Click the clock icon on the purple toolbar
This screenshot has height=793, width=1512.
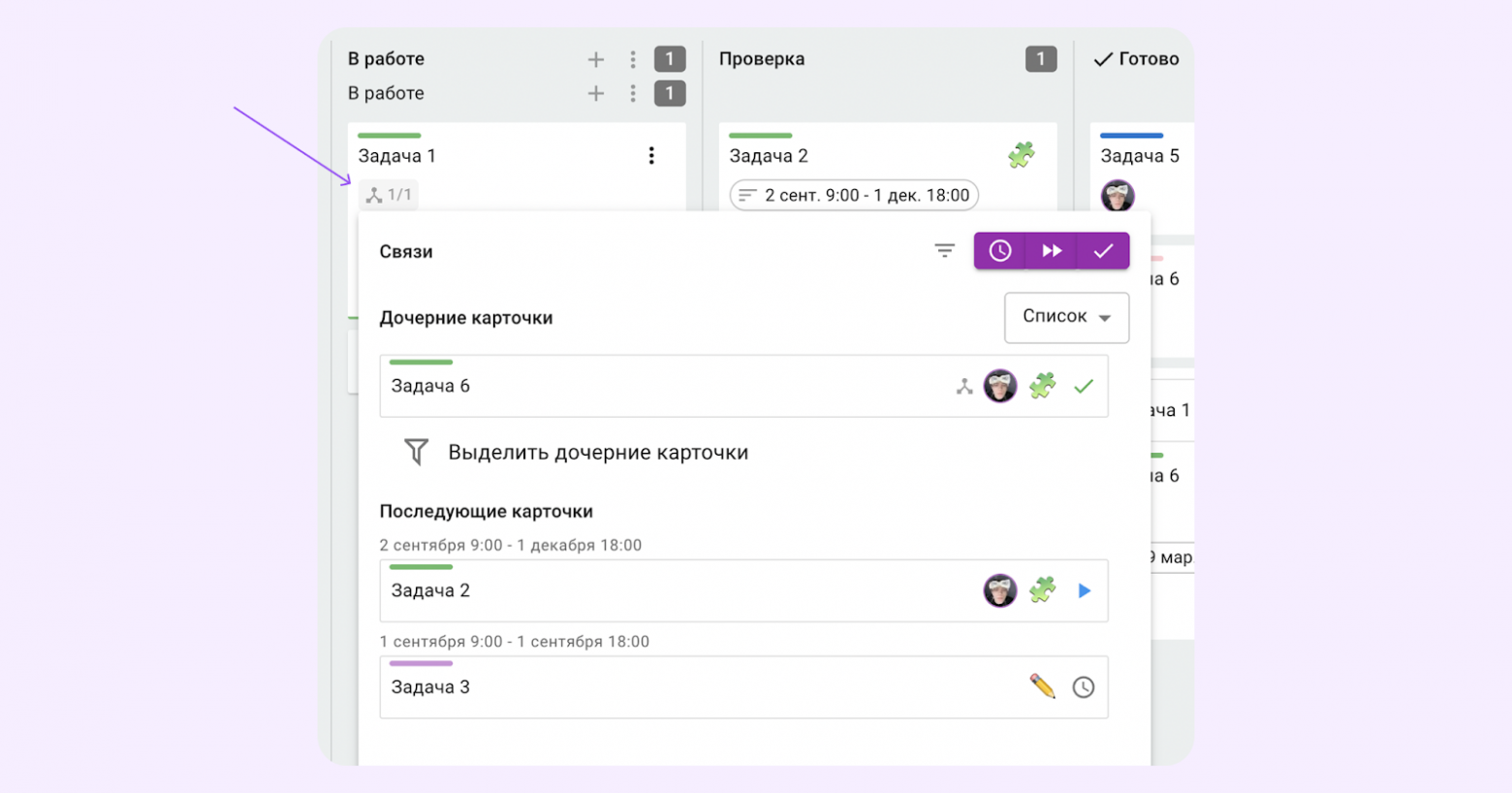tap(1000, 250)
